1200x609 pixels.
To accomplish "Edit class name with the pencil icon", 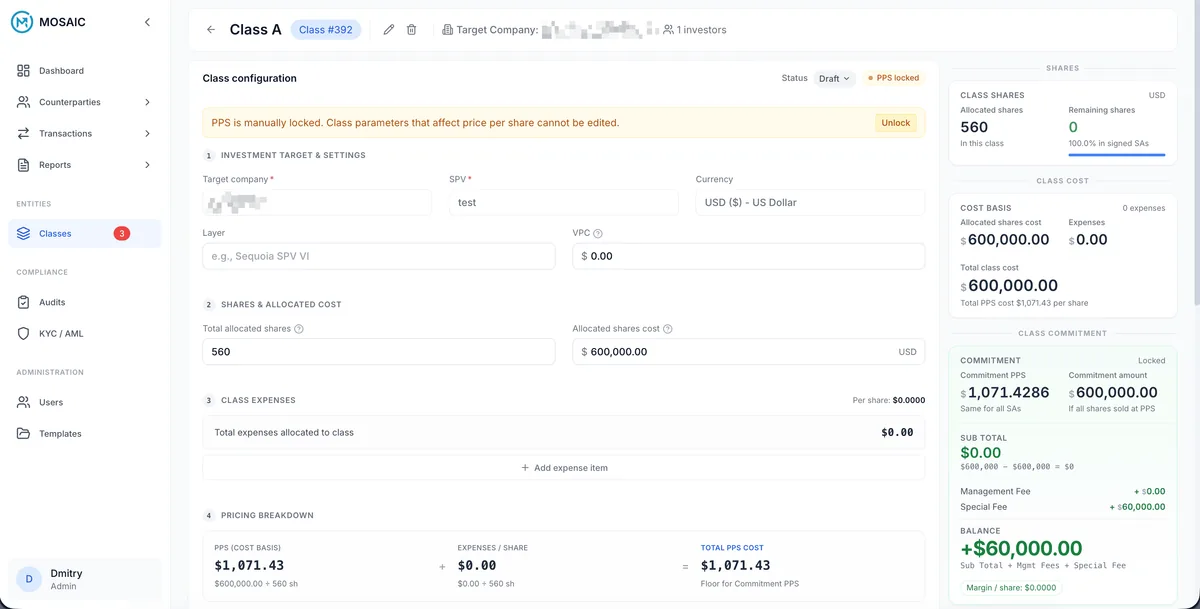I will click(389, 30).
